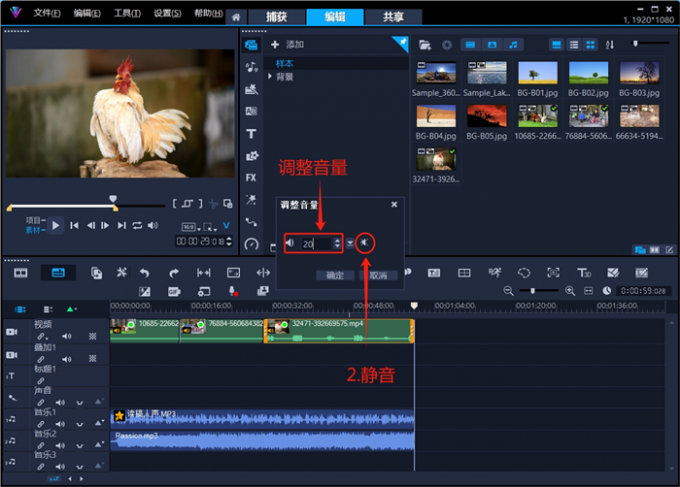This screenshot has width=680, height=487.
Task: Open the Title (T) library panel
Action: (x=251, y=134)
